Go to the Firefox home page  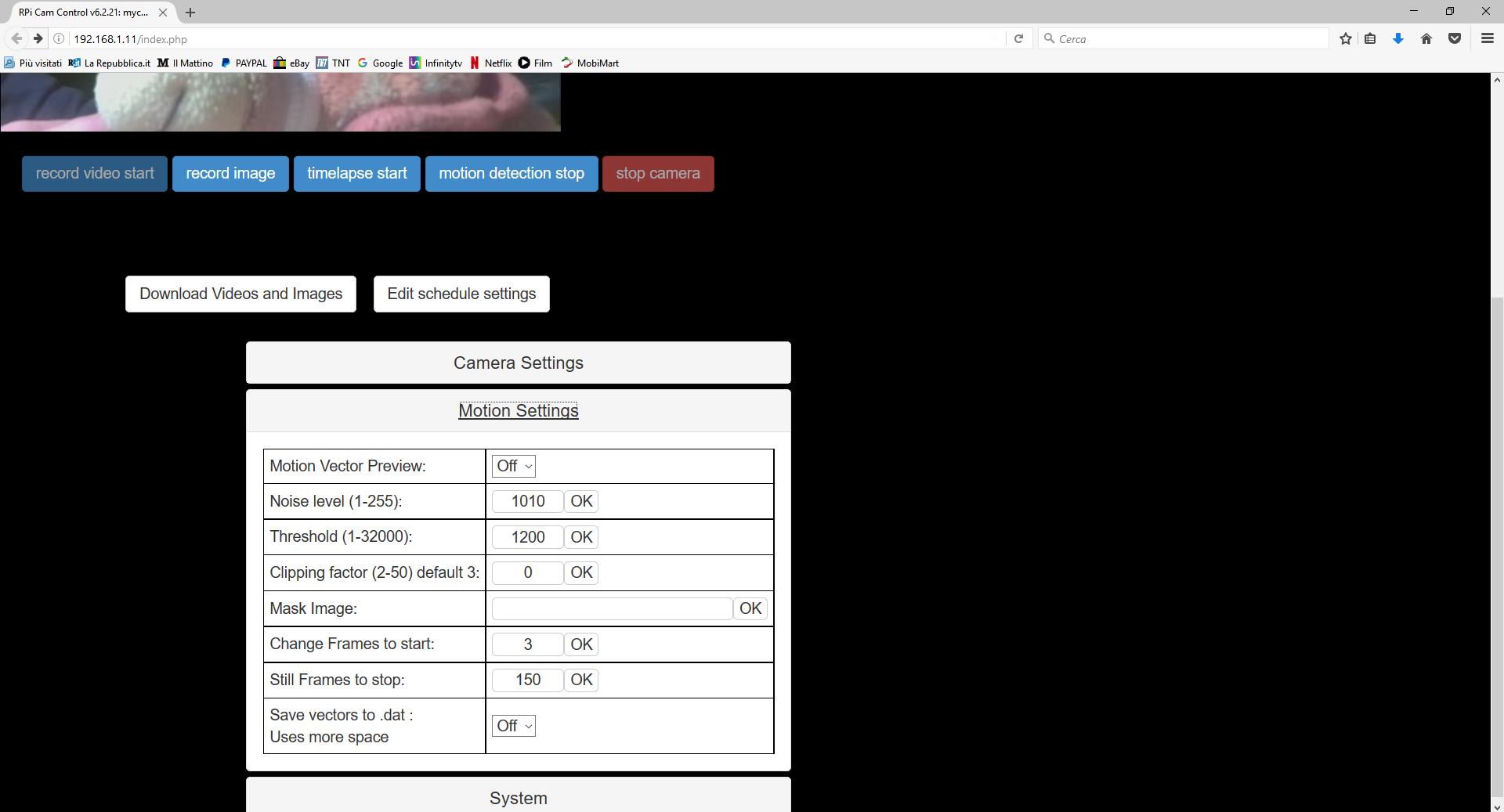(x=1426, y=38)
